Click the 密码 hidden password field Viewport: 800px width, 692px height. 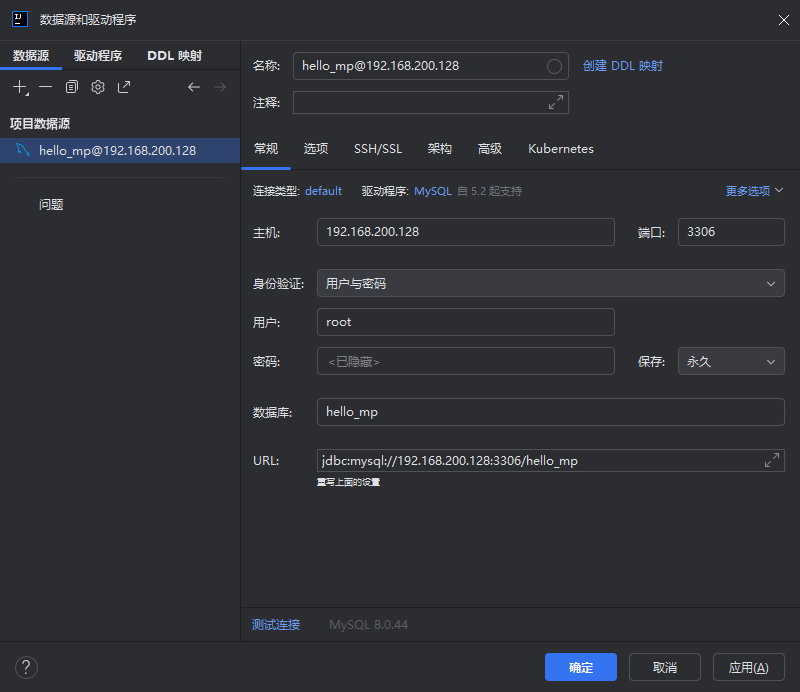pos(466,361)
